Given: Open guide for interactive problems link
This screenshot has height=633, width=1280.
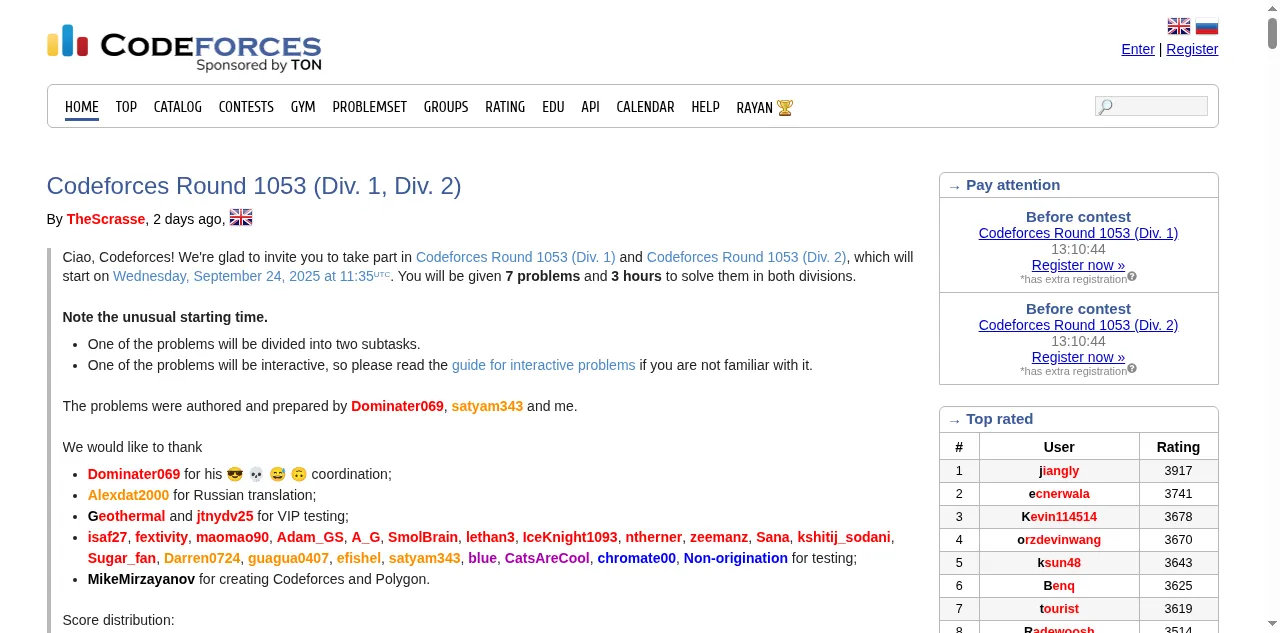Looking at the screenshot, I should pyautogui.click(x=544, y=365).
